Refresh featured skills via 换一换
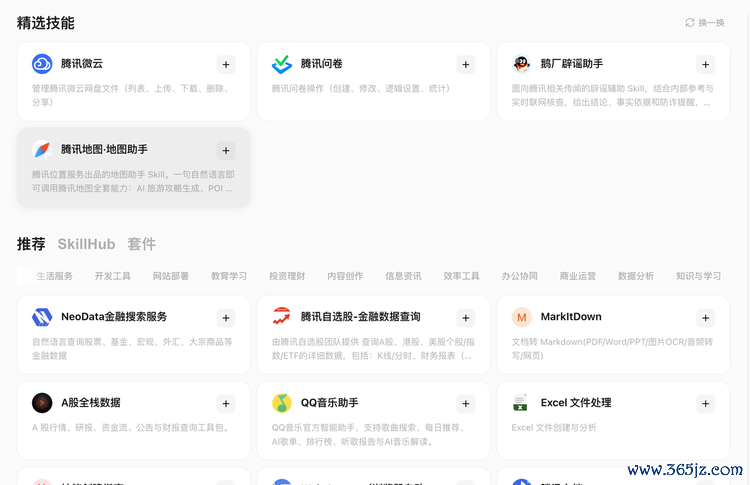Screen dimensions: 750x485 [x=705, y=22]
